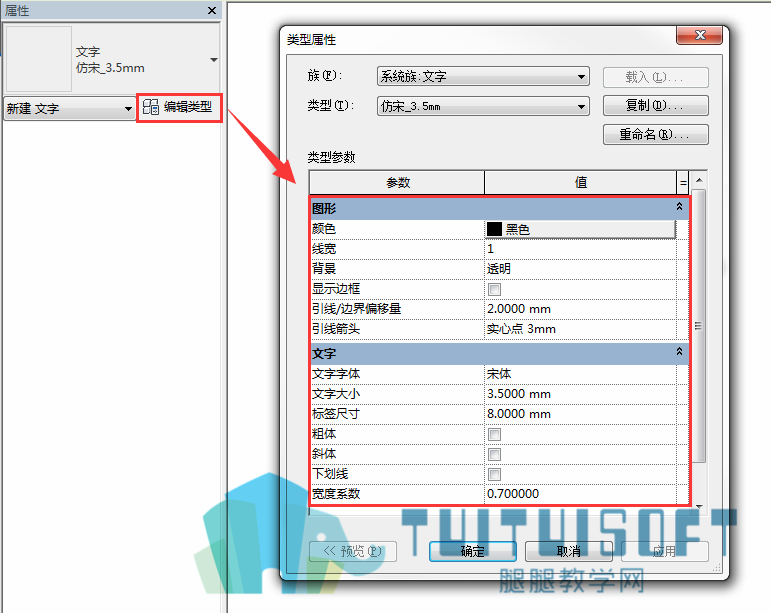Viewport: 771px width, 613px height.
Task: Select the 文字字体 parameter label
Action: 336,374
